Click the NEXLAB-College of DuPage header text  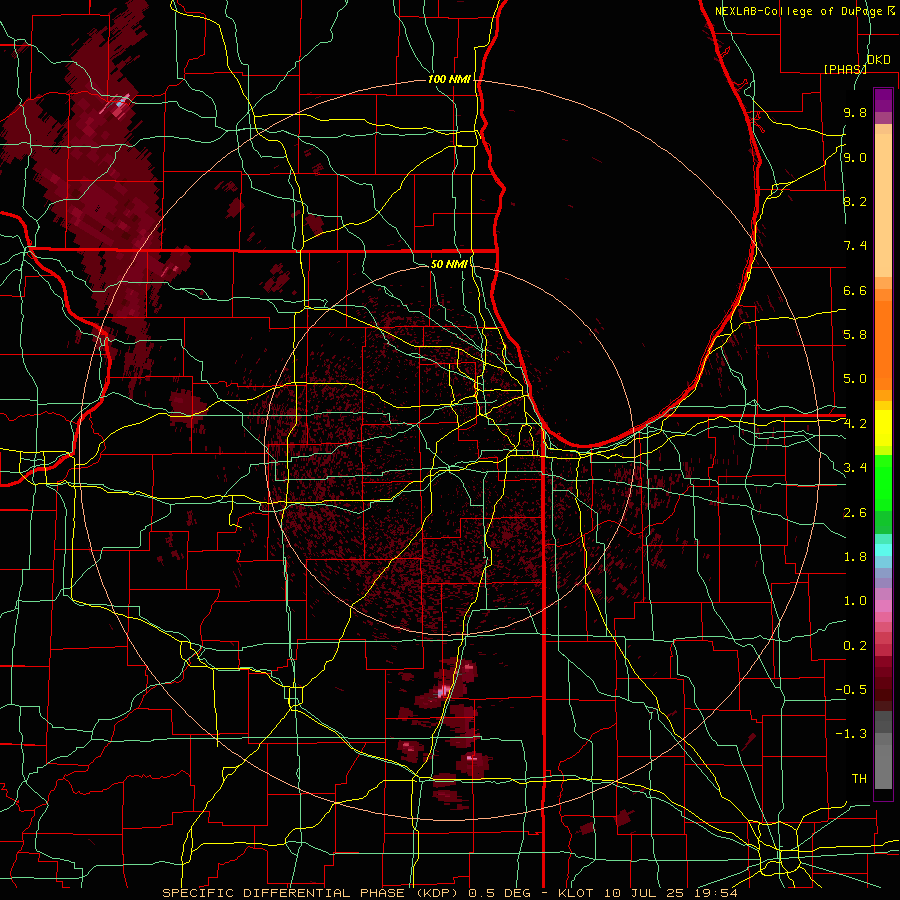click(x=799, y=11)
